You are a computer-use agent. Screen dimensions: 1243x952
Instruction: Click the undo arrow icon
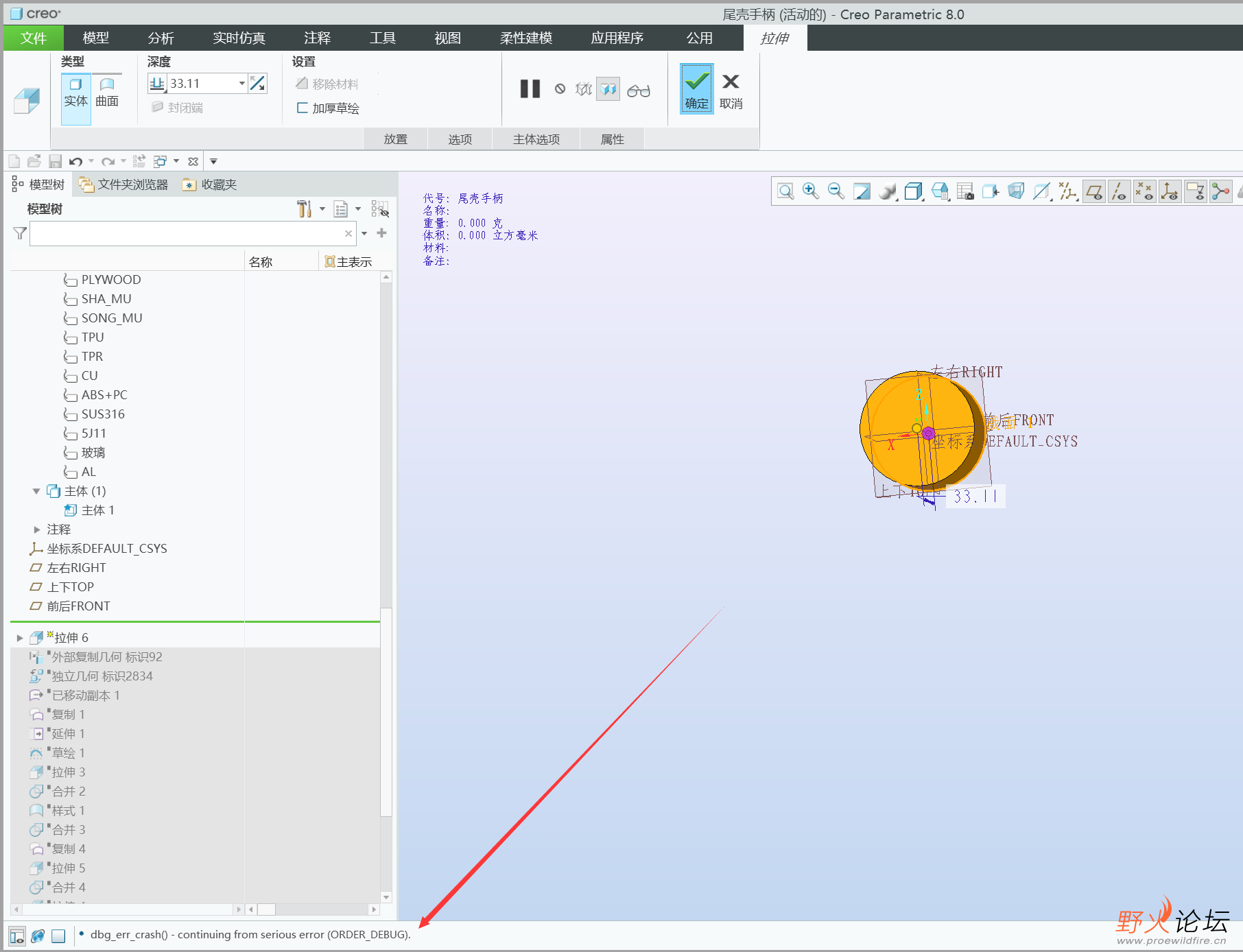click(x=76, y=161)
